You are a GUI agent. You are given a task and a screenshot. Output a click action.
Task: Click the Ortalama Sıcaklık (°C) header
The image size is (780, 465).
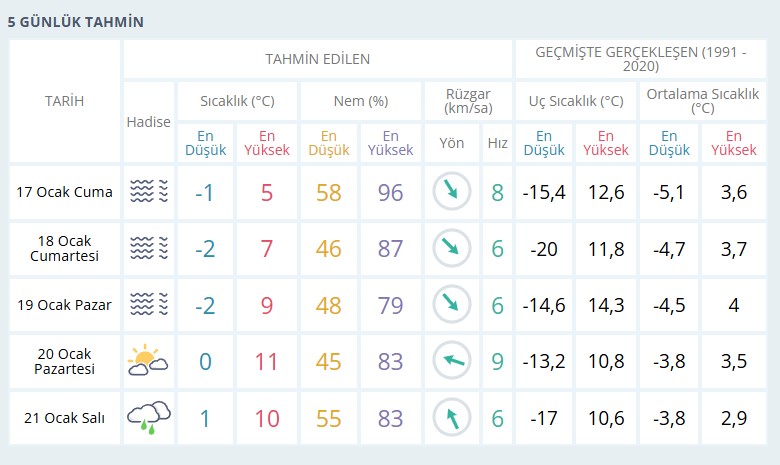tap(702, 101)
